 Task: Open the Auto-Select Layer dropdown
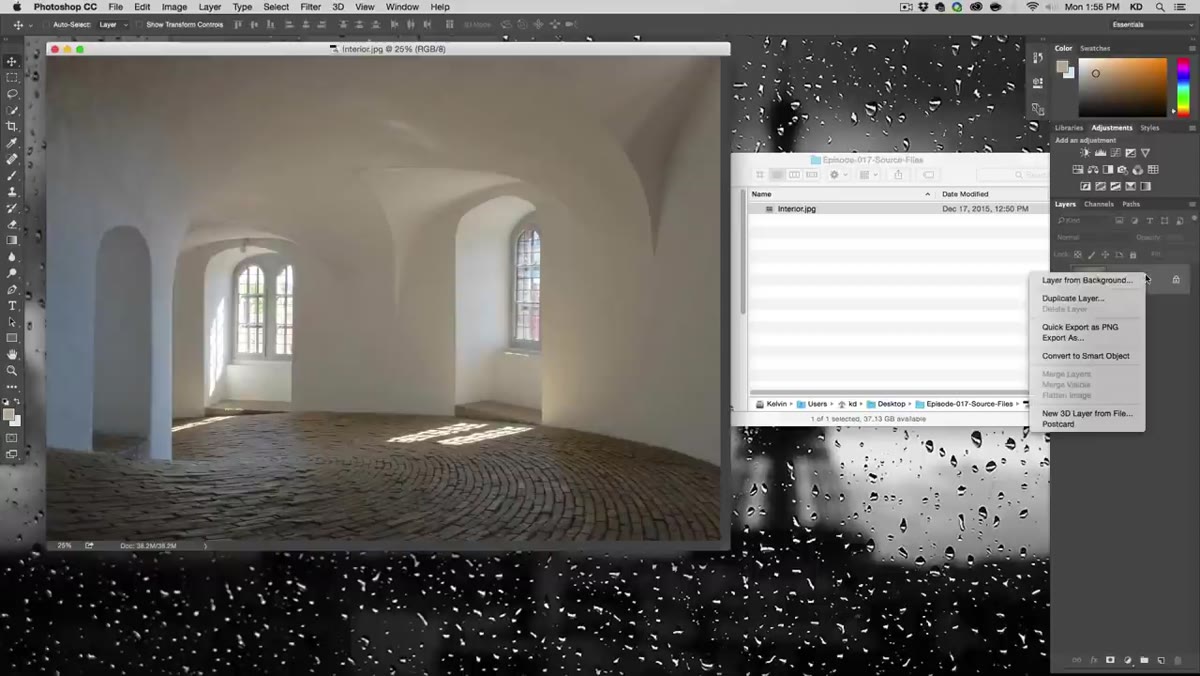112,24
